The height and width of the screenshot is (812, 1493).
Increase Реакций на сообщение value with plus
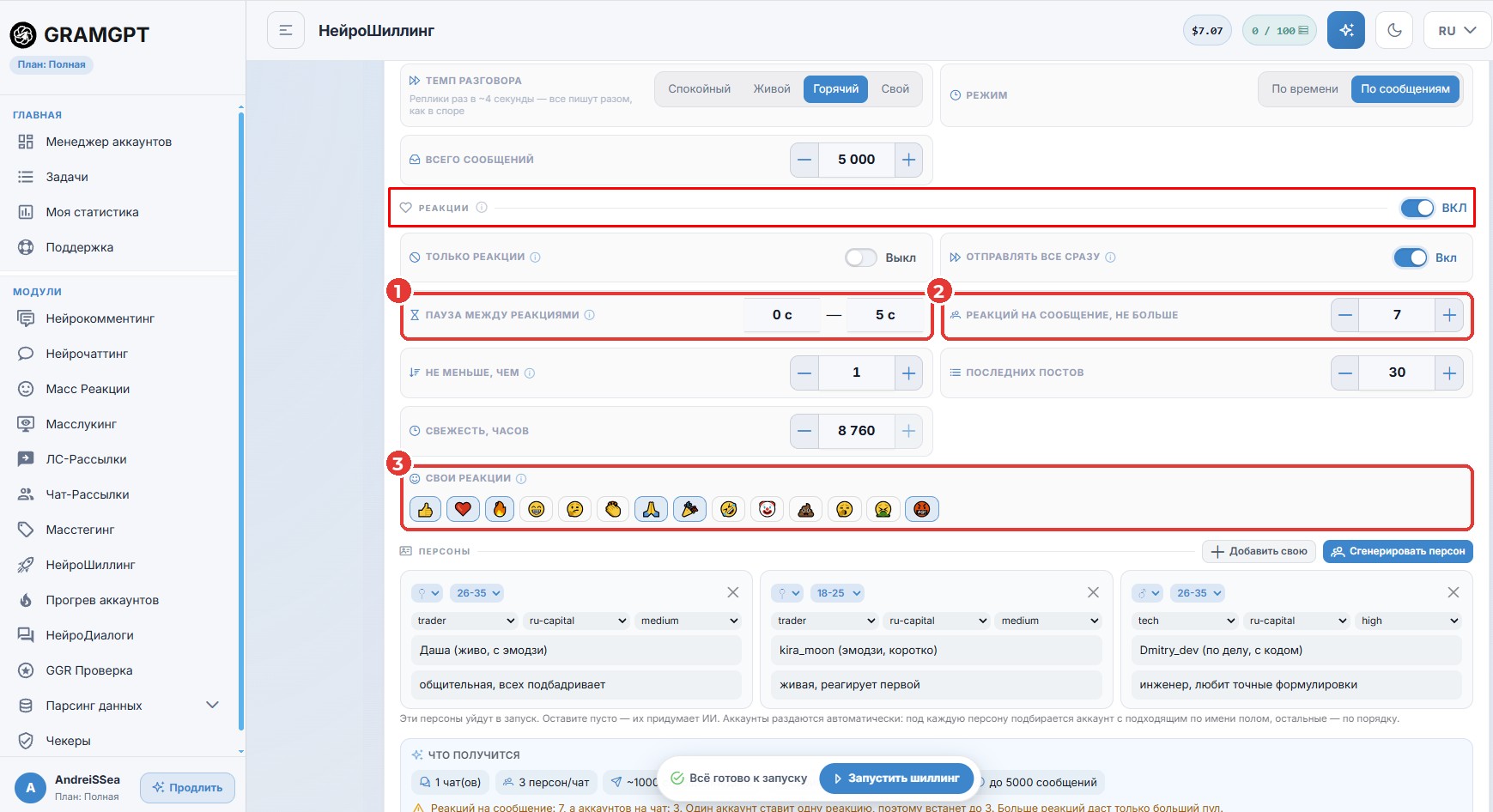coord(1449,315)
